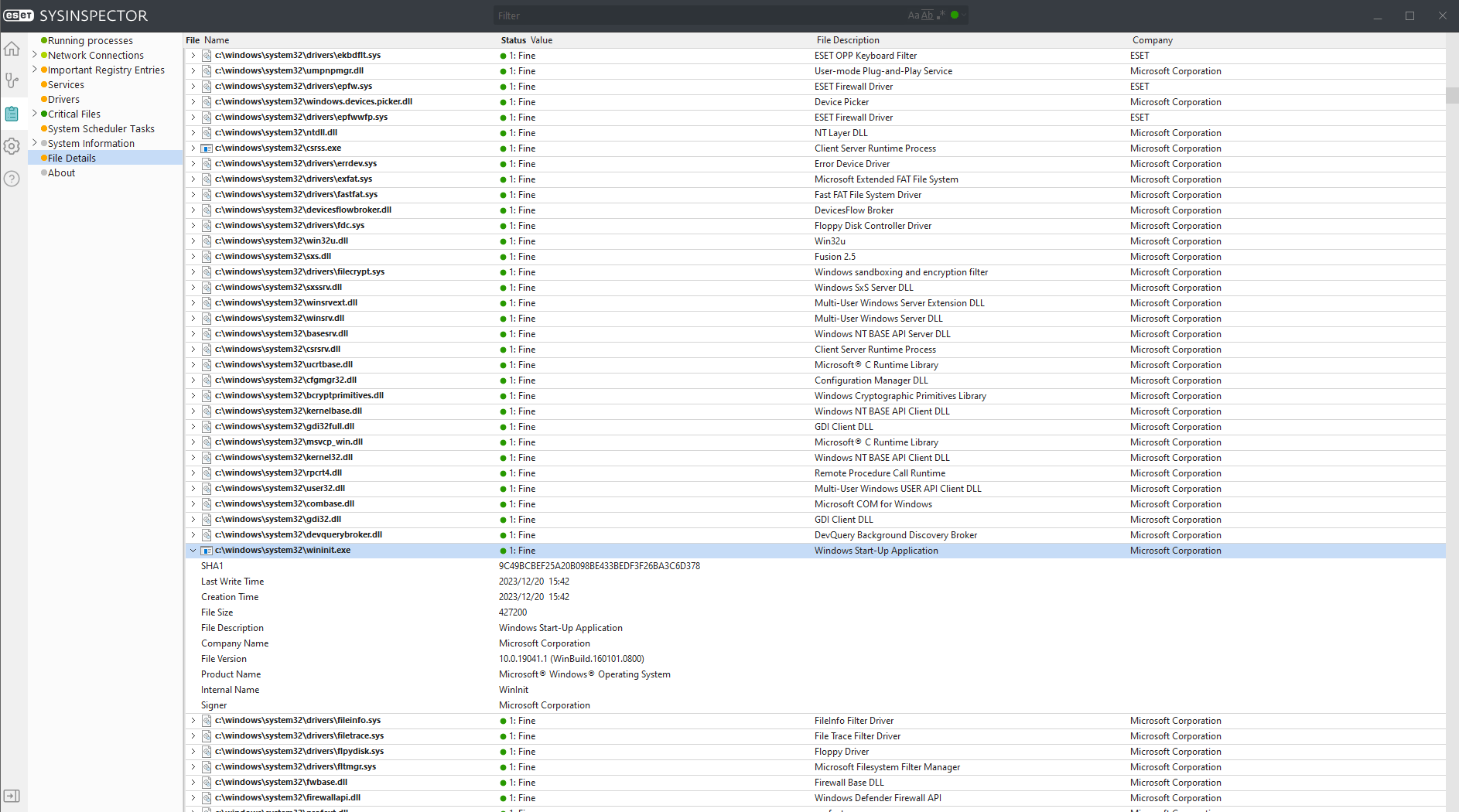Click 'Remote Procedure Call Runtime' description
Screen dimensions: 1459x812
tap(880, 473)
